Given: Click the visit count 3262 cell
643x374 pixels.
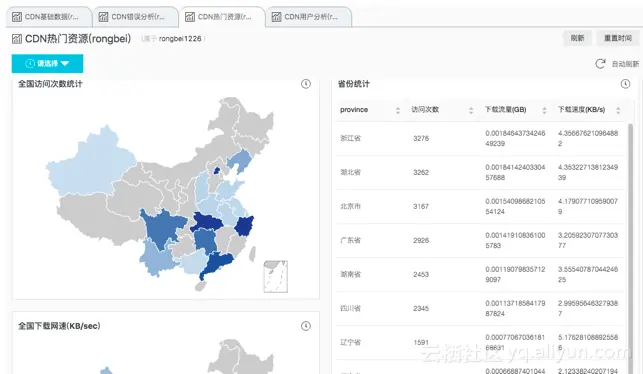Looking at the screenshot, I should pos(421,172).
